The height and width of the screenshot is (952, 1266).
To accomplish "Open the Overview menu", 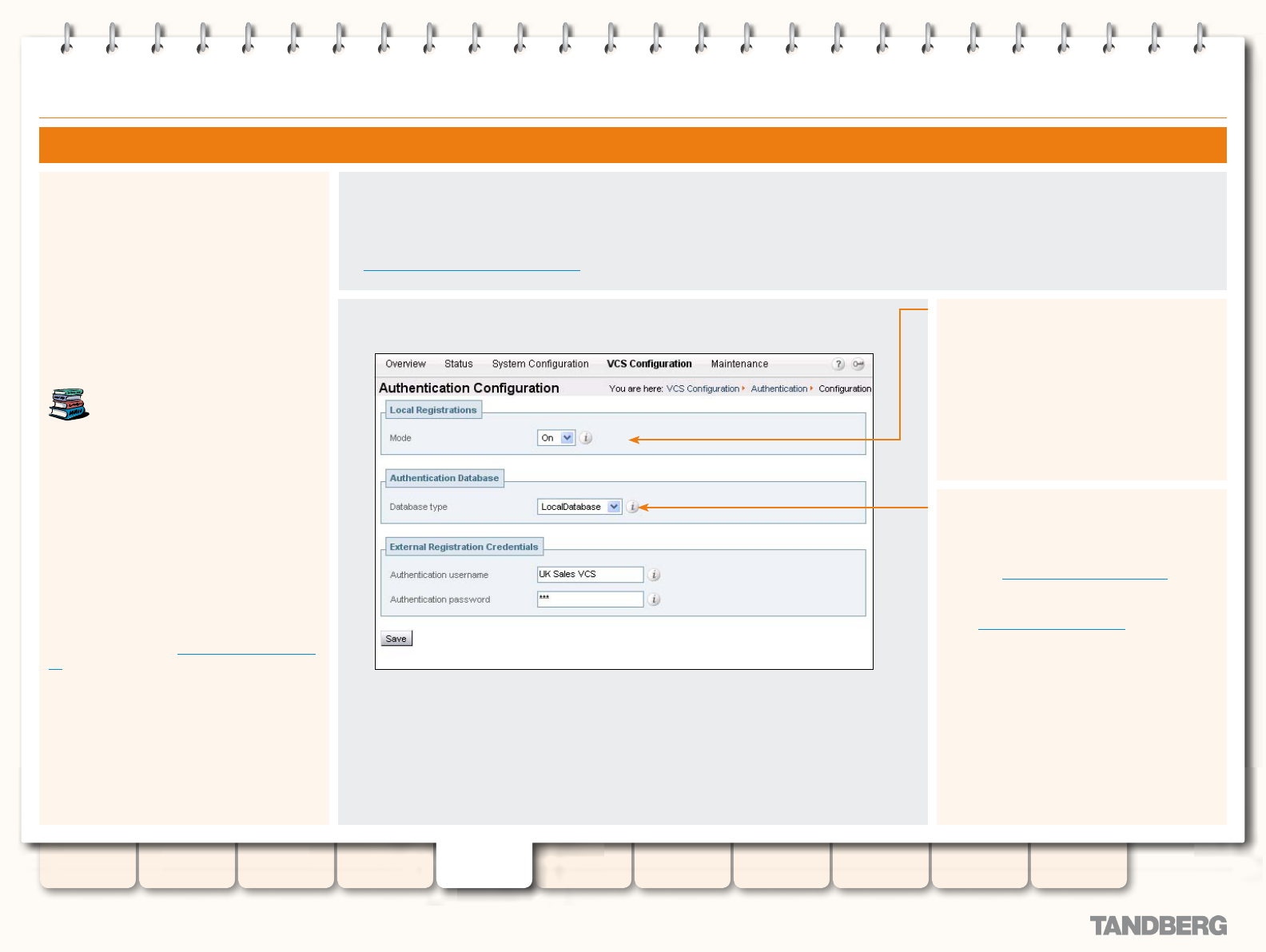I will click(x=405, y=364).
